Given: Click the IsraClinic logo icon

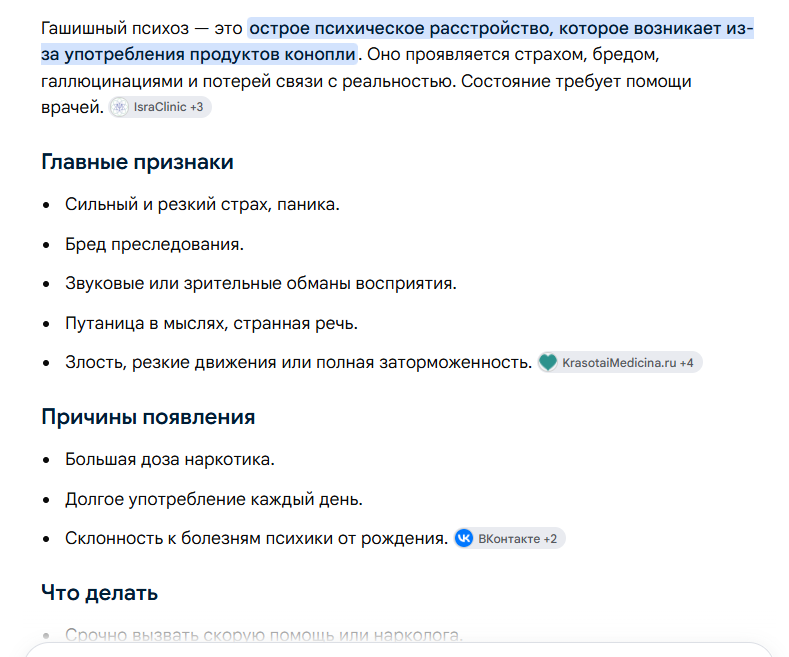Looking at the screenshot, I should (x=120, y=107).
